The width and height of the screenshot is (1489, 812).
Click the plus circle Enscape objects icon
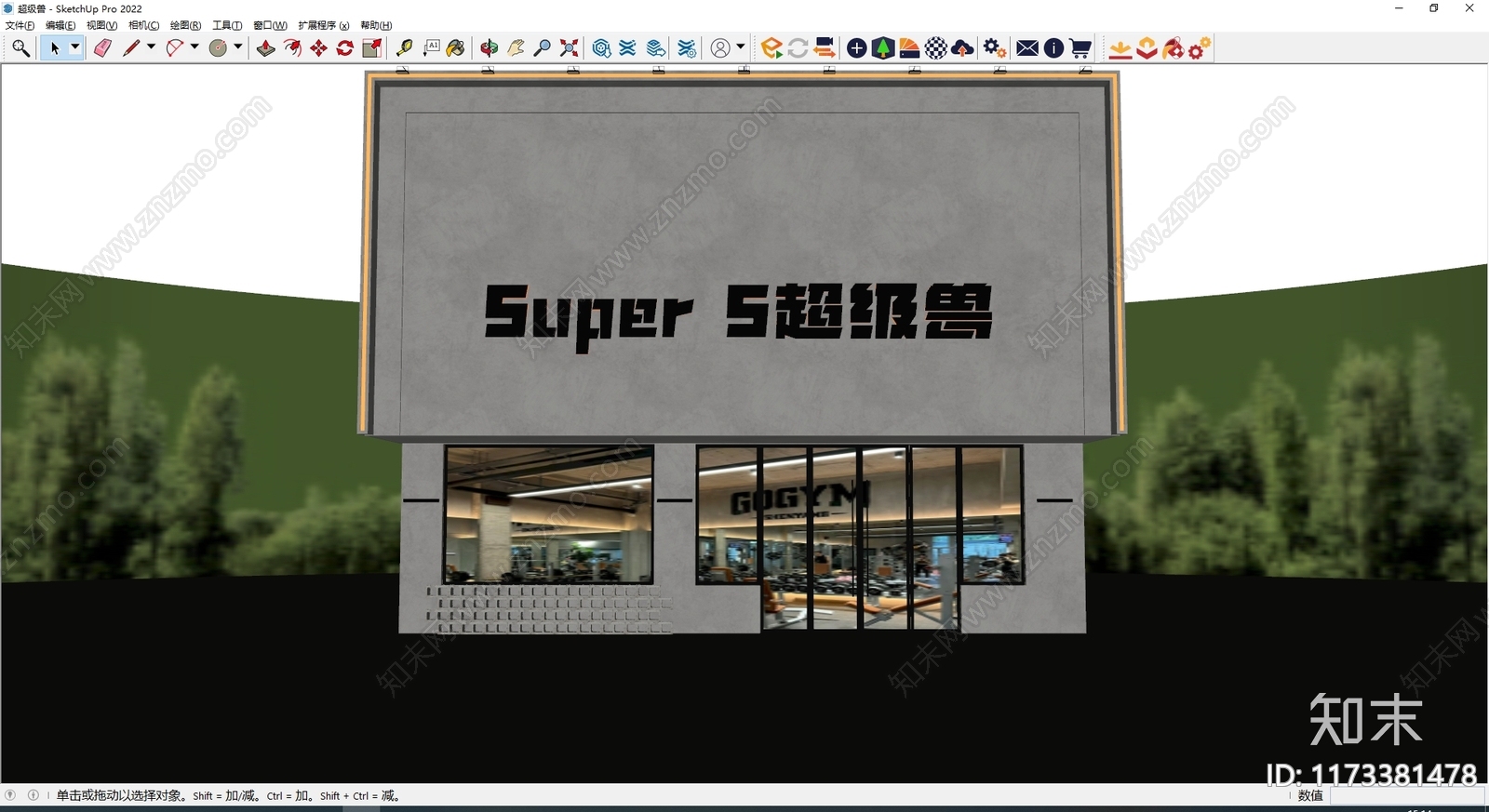tap(857, 48)
